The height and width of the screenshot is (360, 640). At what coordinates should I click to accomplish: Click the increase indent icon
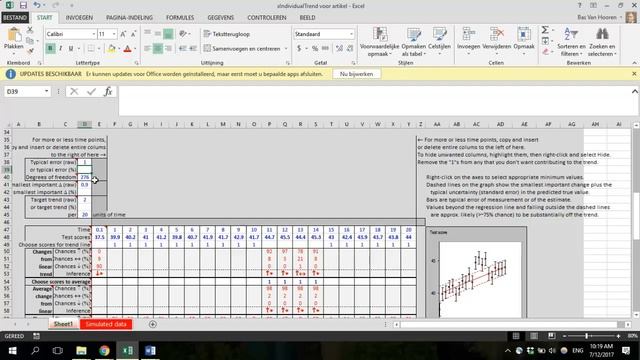coord(193,49)
